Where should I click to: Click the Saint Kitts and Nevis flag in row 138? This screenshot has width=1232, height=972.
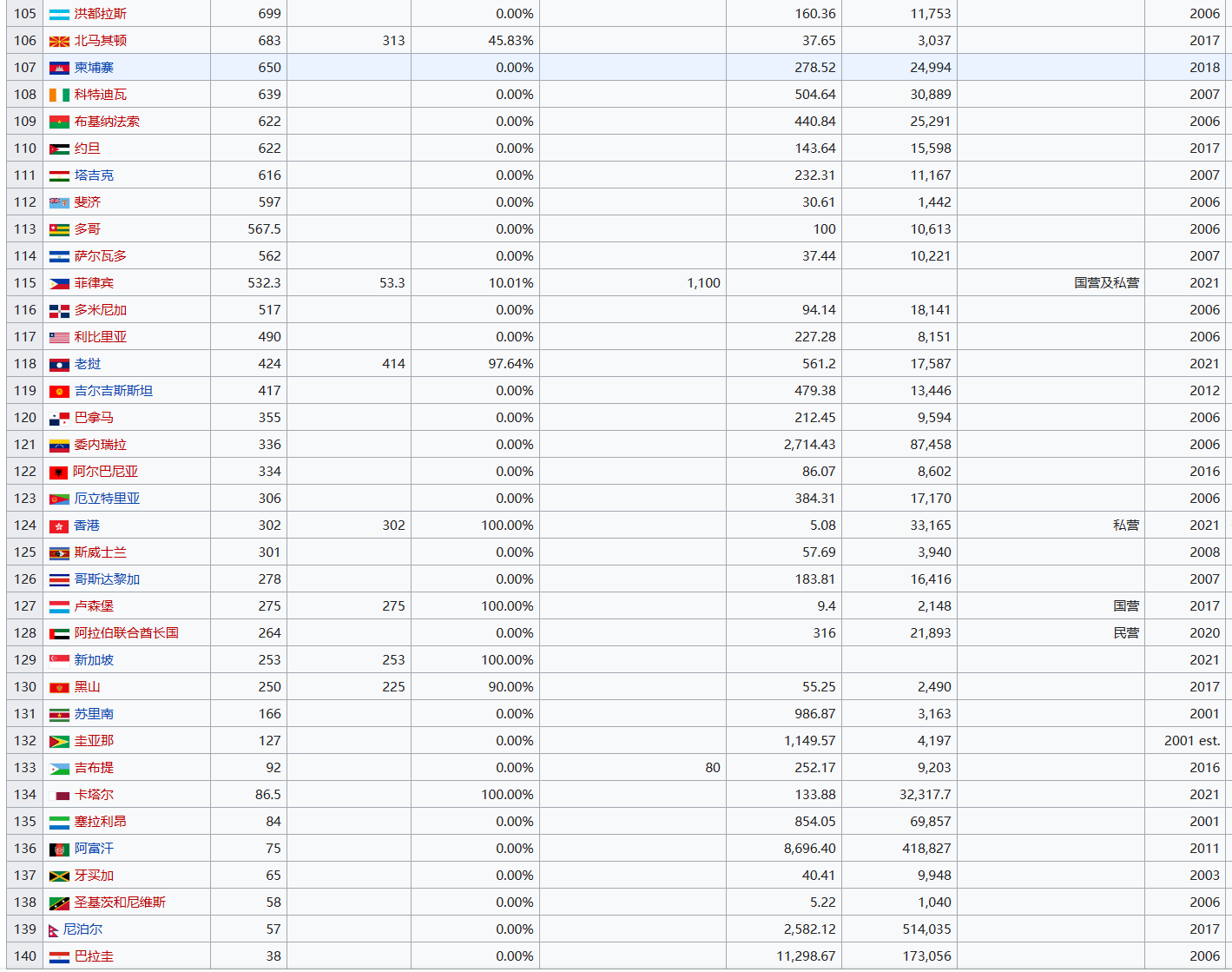tap(59, 903)
